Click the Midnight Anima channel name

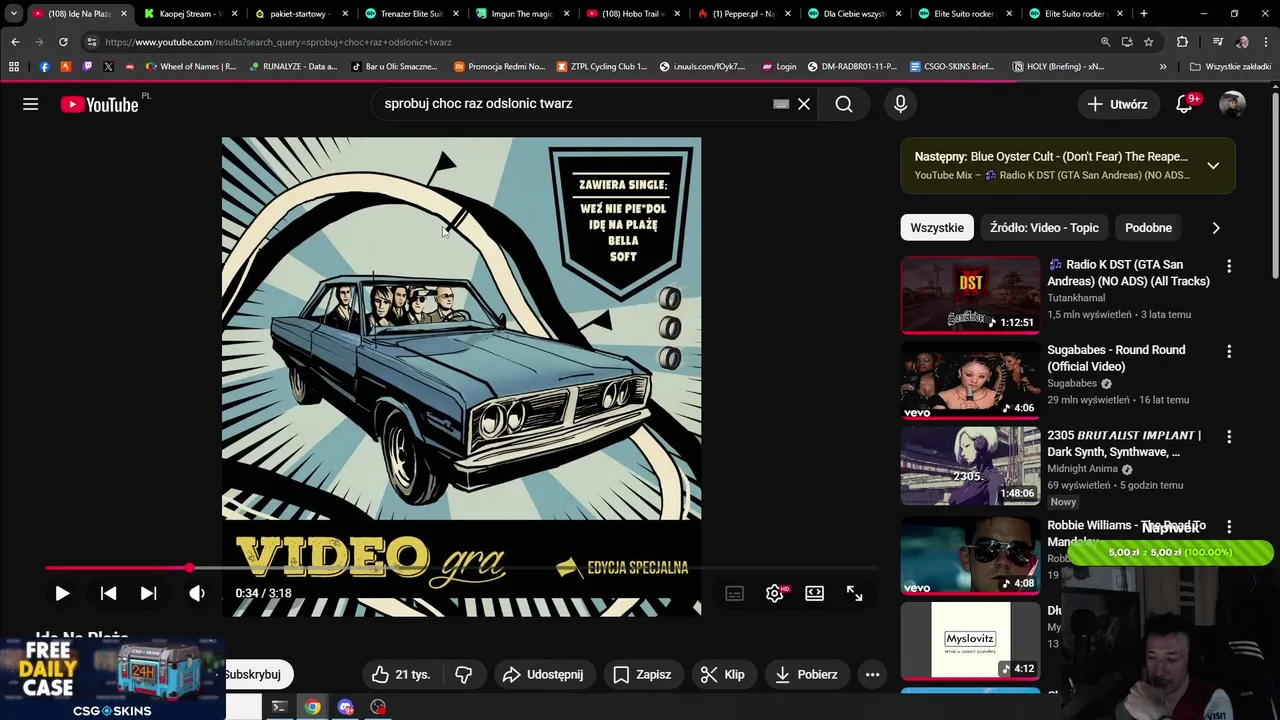click(1082, 469)
